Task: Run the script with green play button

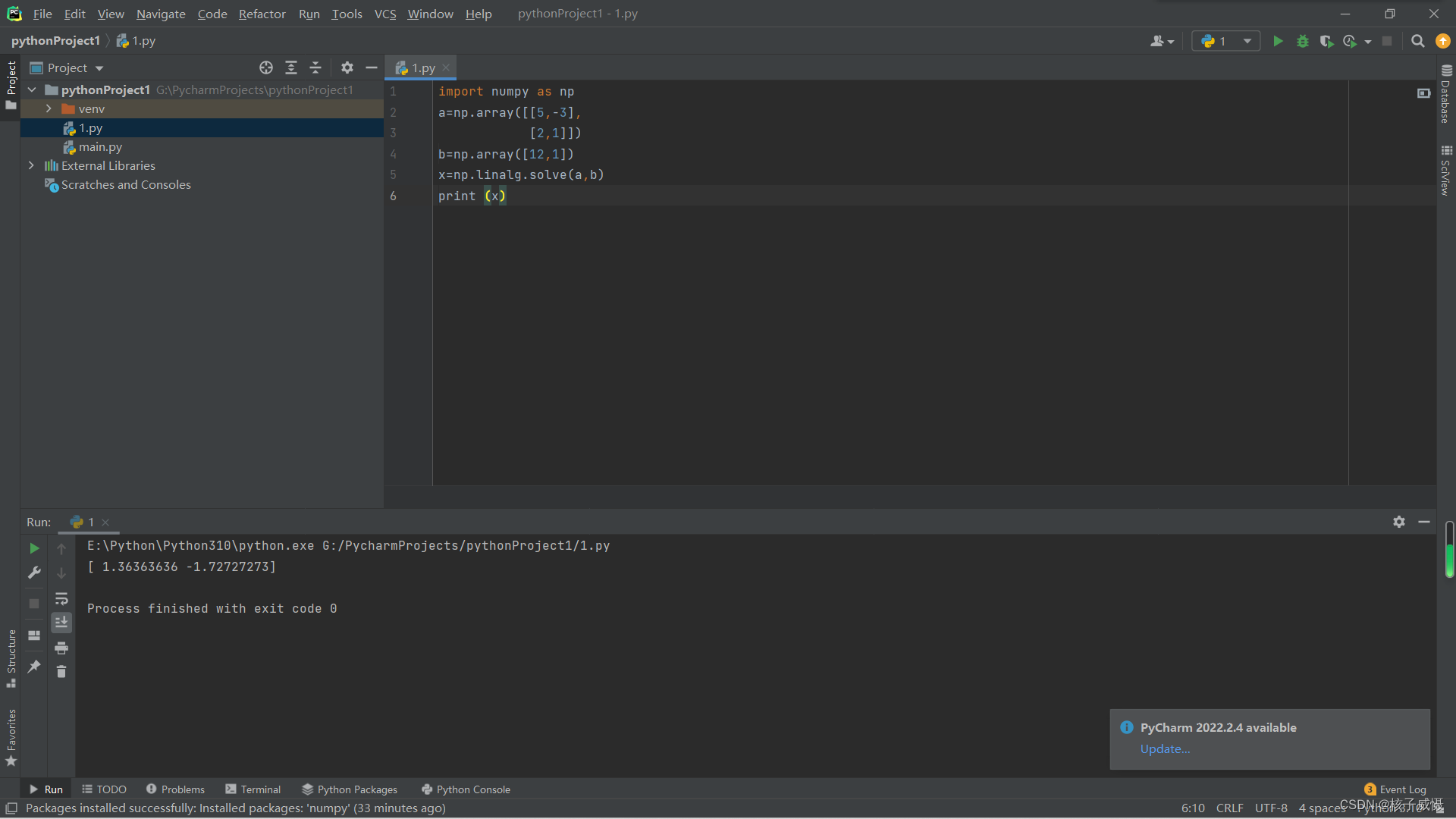Action: (x=1278, y=41)
